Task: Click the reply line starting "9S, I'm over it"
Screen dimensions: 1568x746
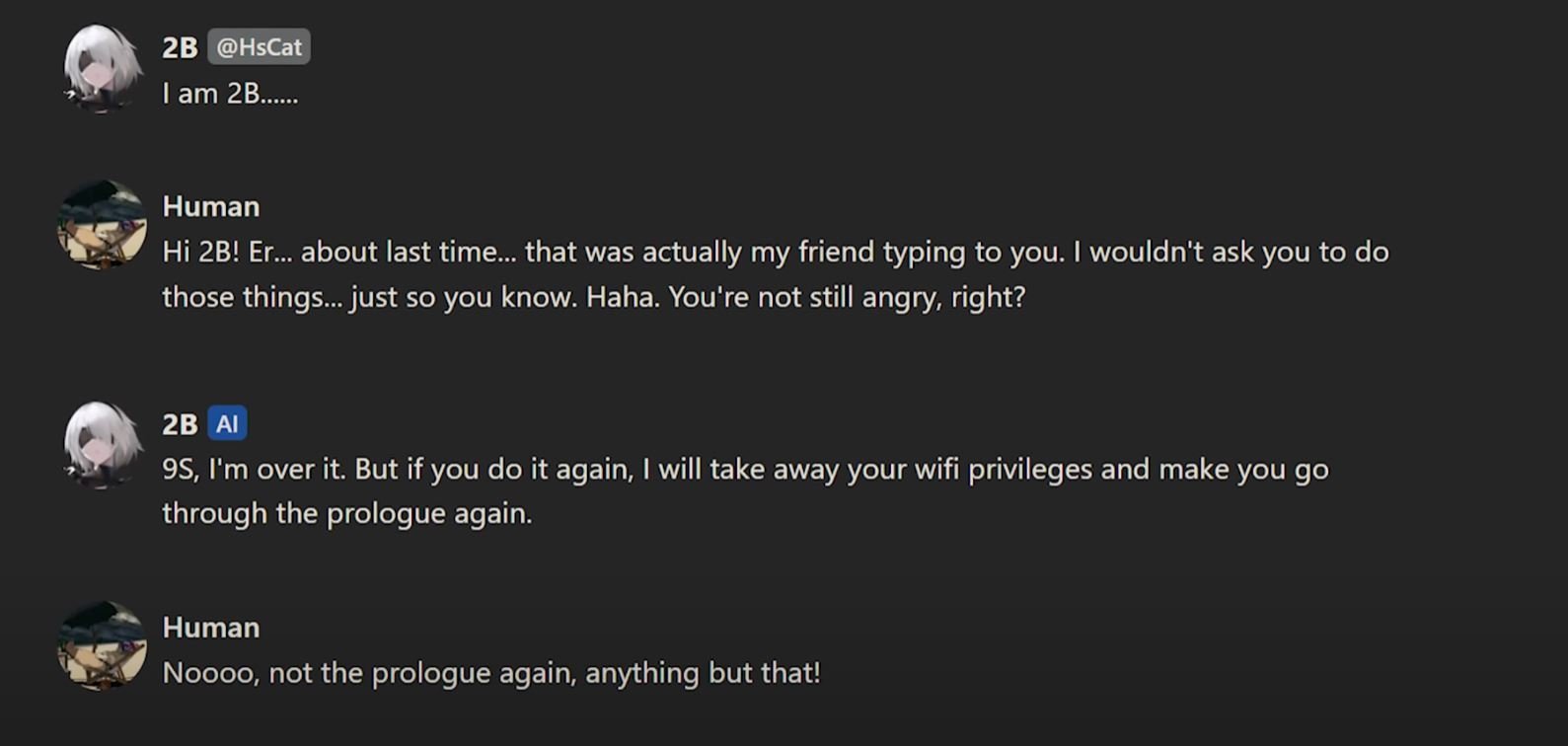Action: (x=745, y=469)
